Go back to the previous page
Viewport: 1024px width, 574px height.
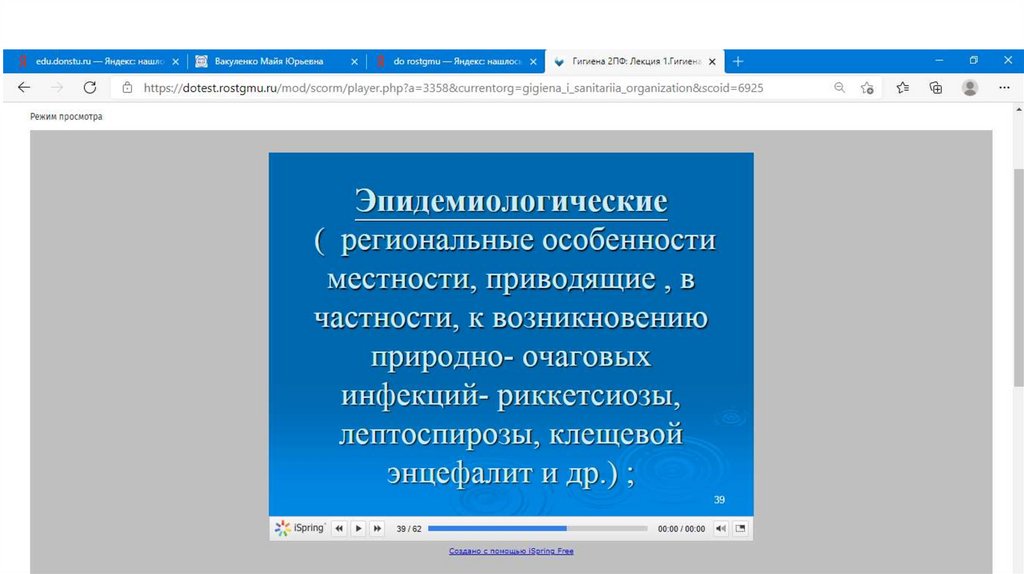click(24, 88)
